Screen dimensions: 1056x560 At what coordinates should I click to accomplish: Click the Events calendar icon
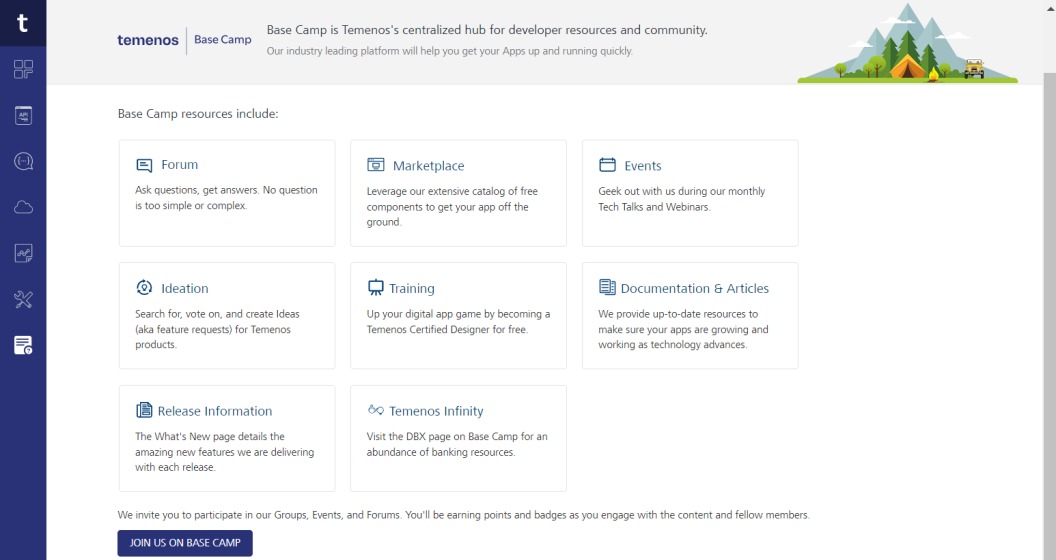click(607, 165)
